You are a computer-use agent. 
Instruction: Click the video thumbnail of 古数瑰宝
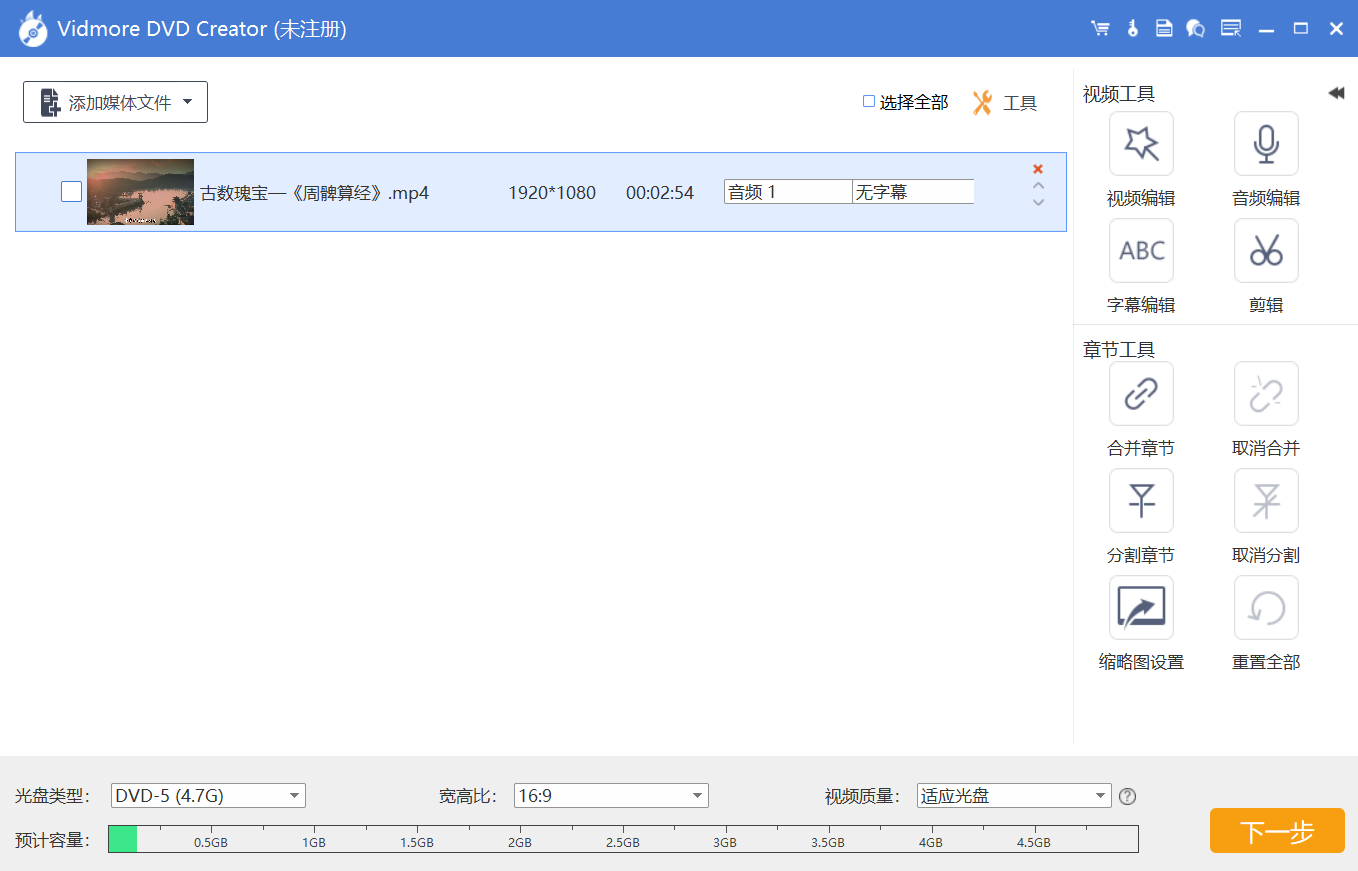tap(140, 192)
